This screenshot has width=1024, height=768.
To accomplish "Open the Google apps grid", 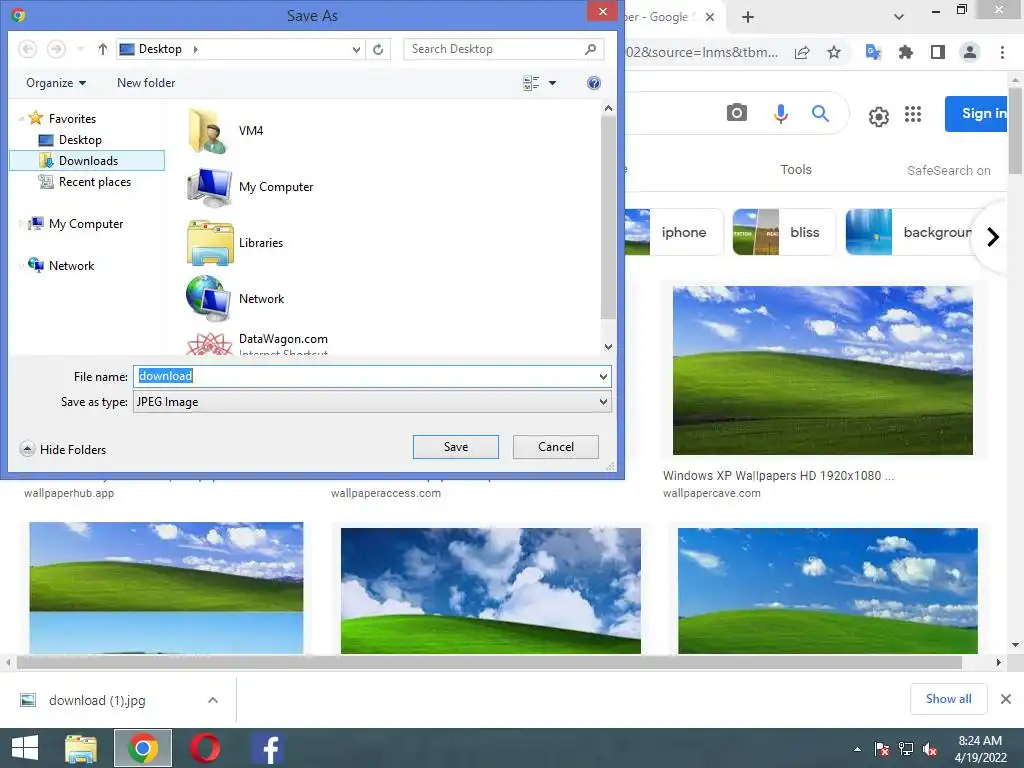I will 913,114.
